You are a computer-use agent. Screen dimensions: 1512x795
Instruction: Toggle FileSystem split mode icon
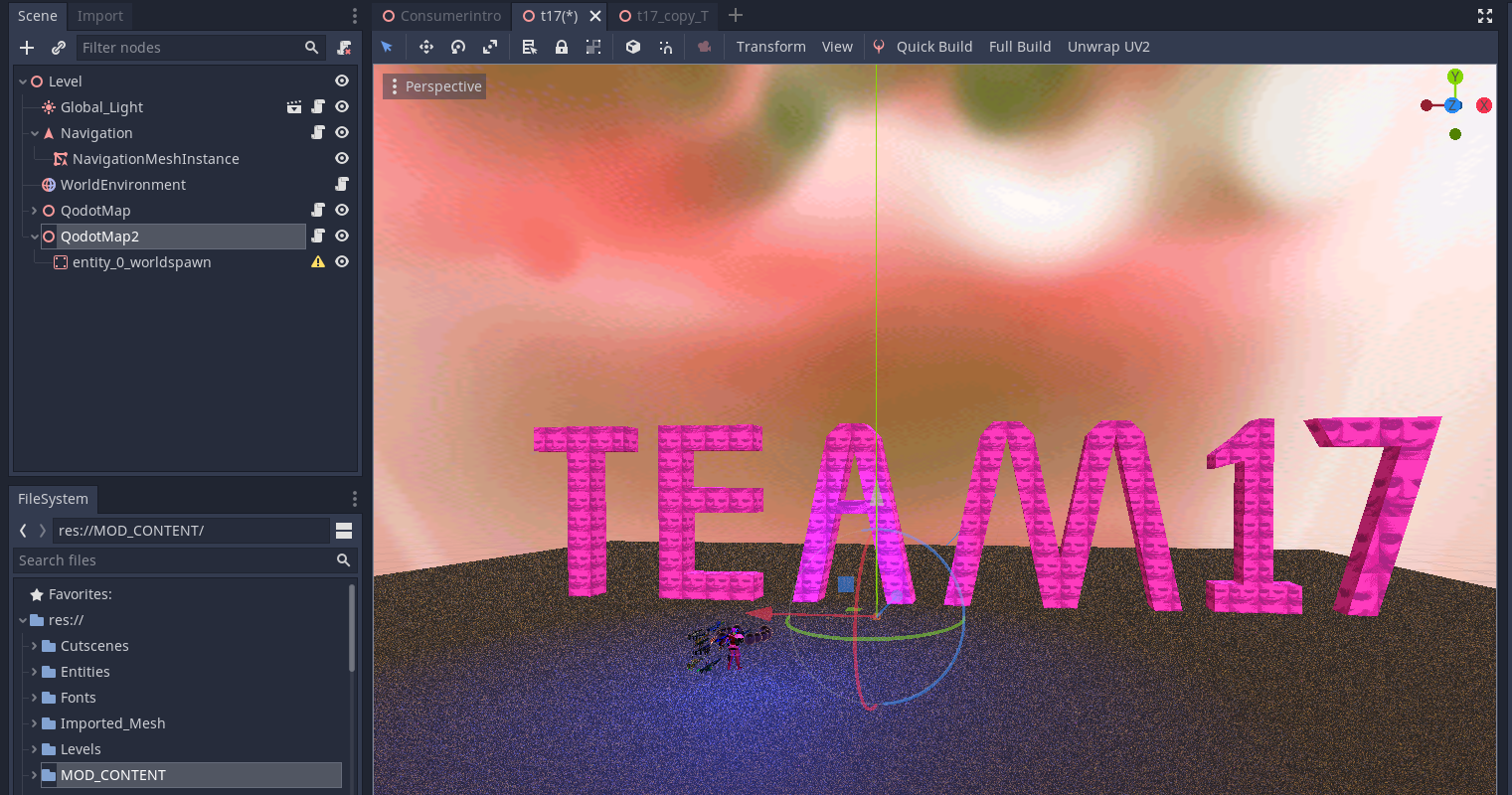(344, 531)
